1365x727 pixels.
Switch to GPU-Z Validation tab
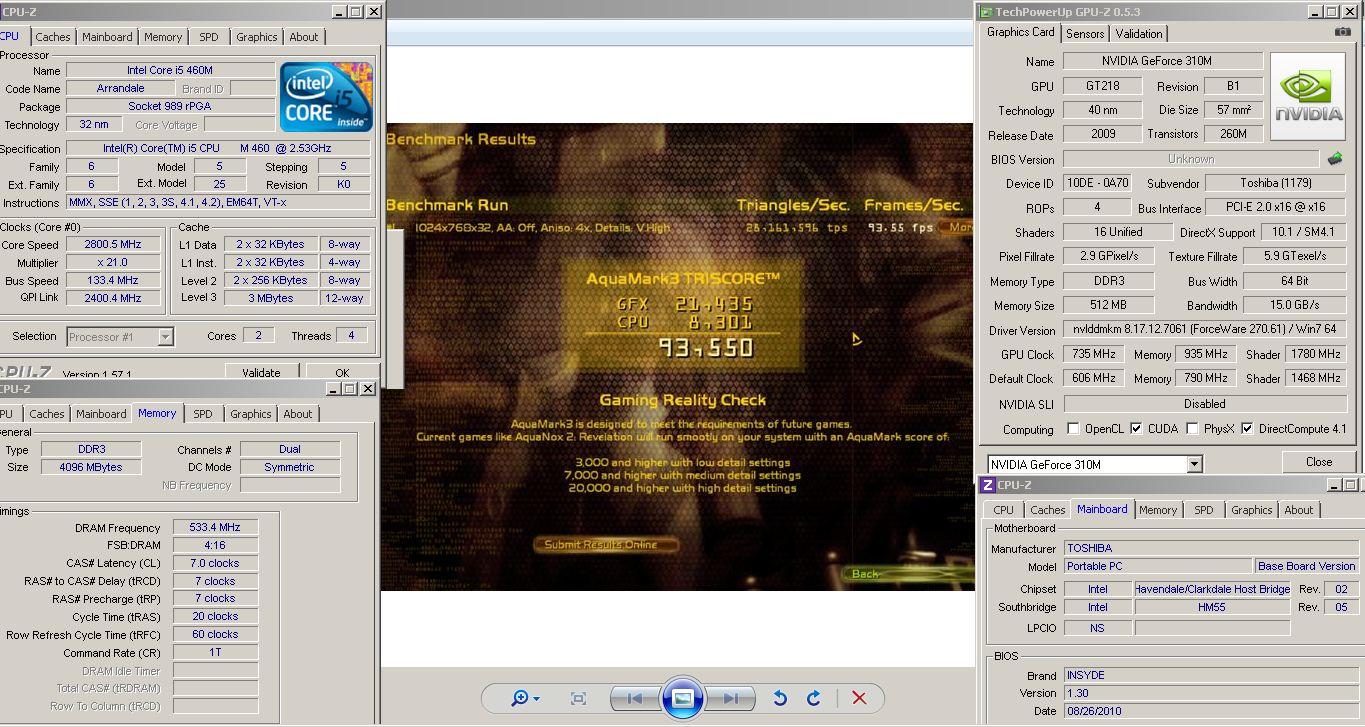1138,33
